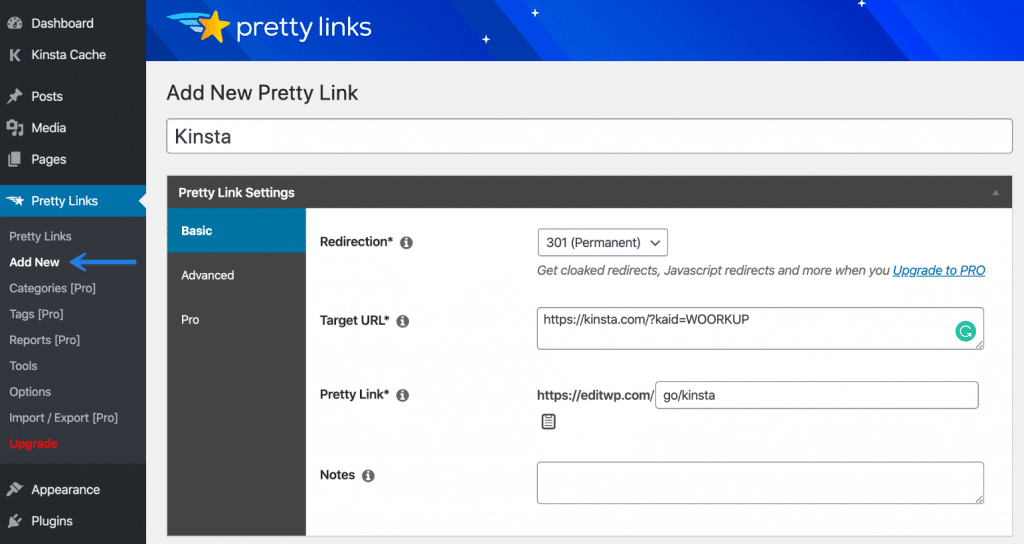1024x544 pixels.
Task: Click the Kinsta Cache K icon
Action: point(14,55)
